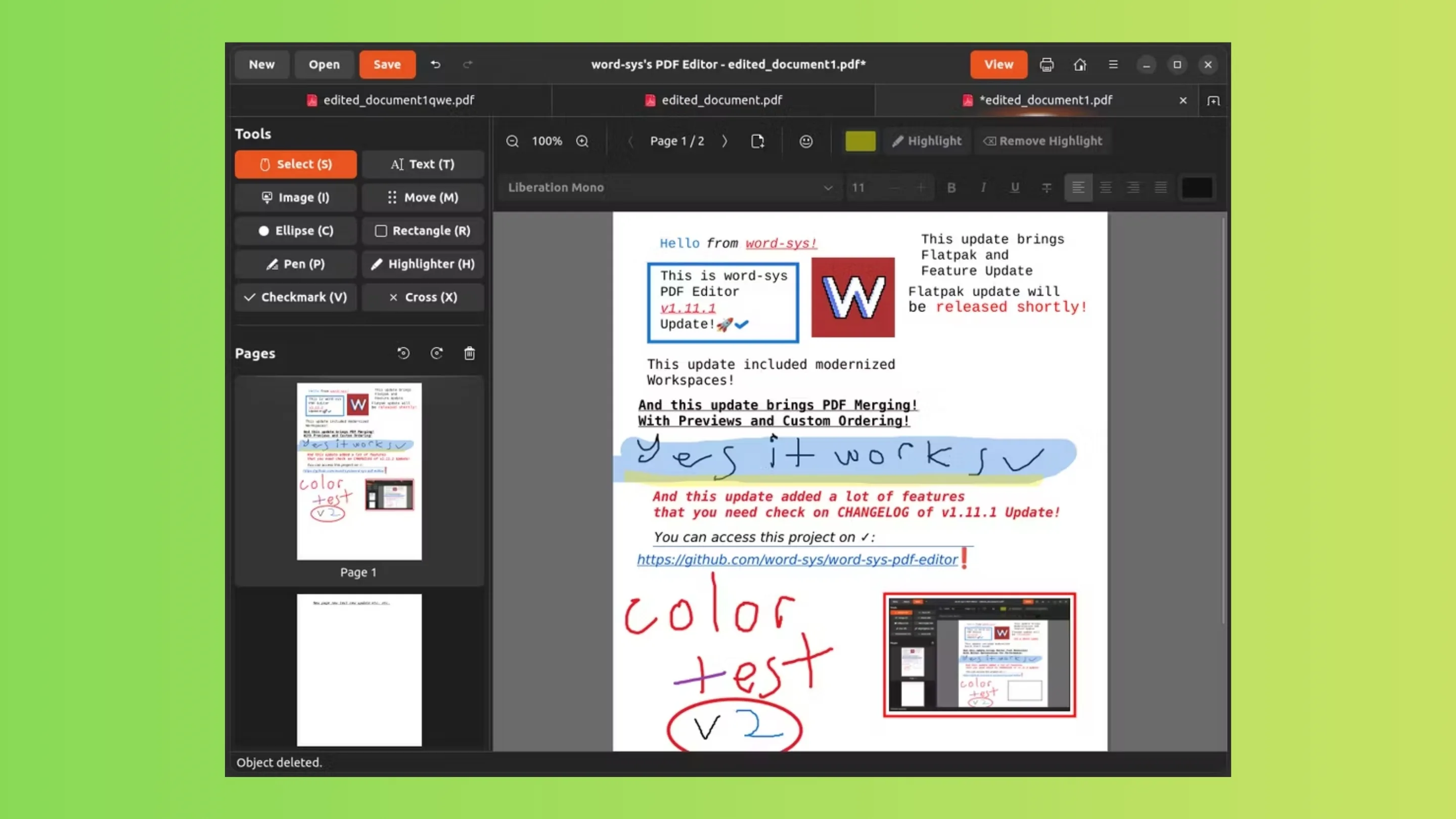The width and height of the screenshot is (1456, 819).
Task: Save the document with Save button
Action: pyautogui.click(x=387, y=64)
